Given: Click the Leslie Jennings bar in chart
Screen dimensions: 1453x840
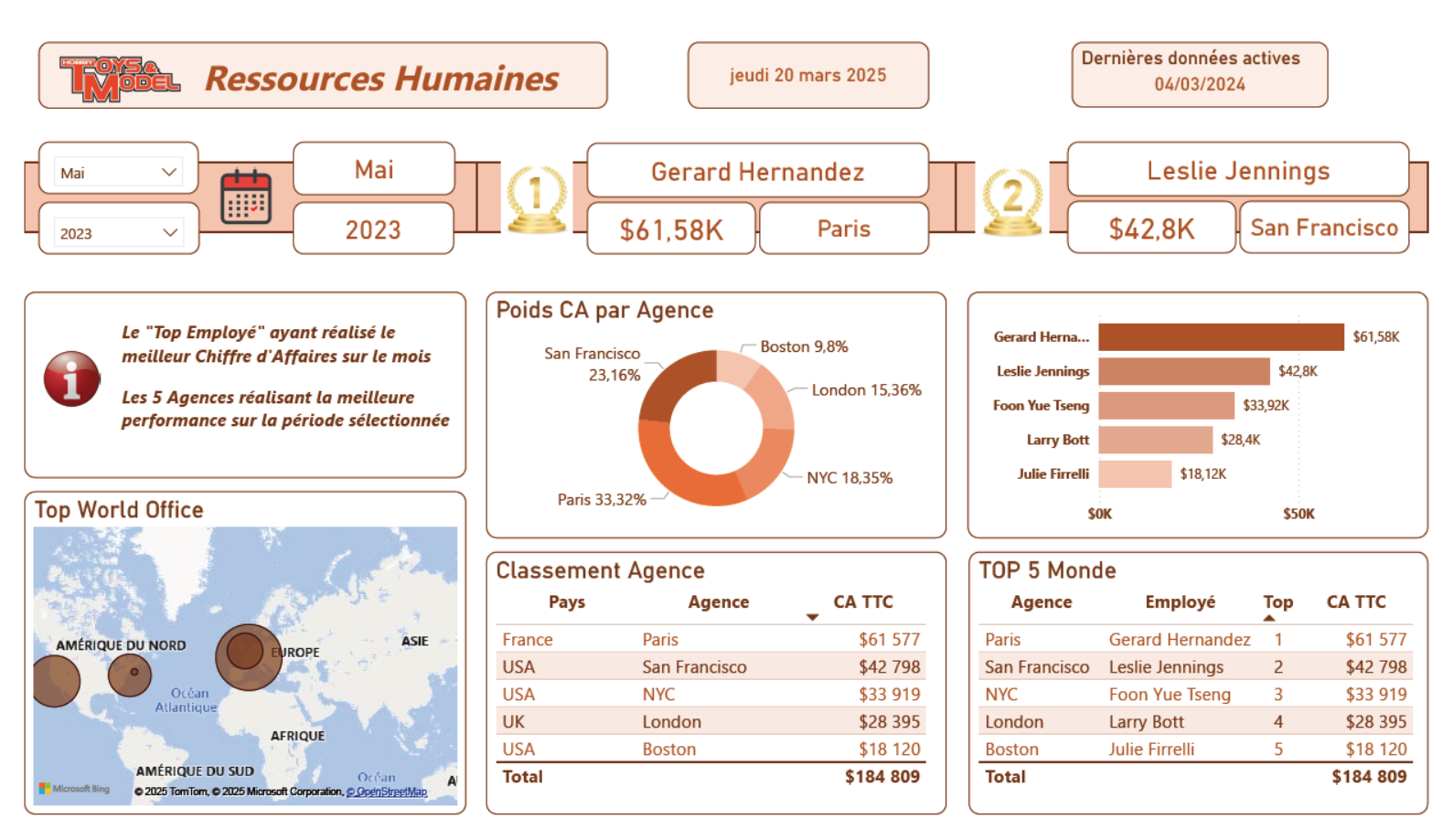Looking at the screenshot, I should click(1183, 371).
